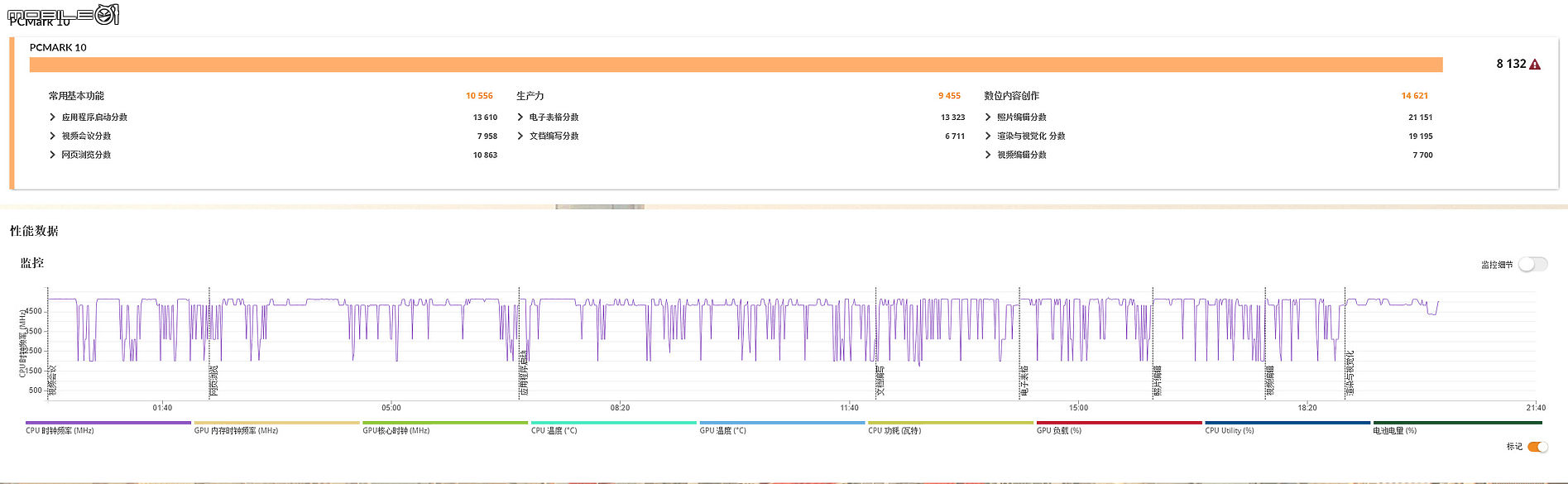Click the spreadsheet score 13 323
Screen dimensions: 1568x484
coord(952,117)
